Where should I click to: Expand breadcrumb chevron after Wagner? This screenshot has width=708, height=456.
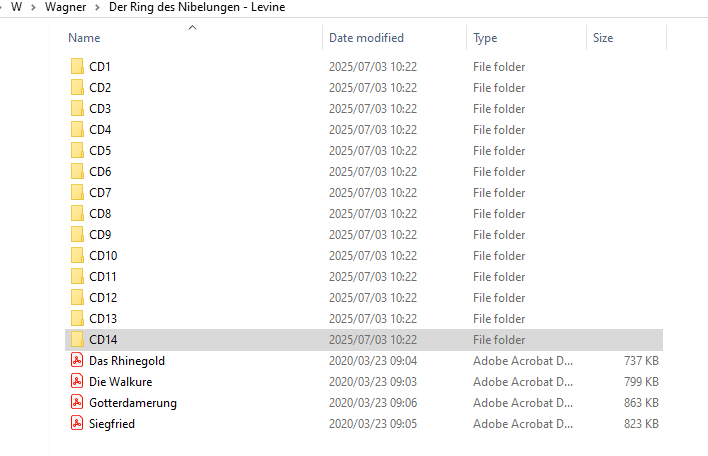coord(97,8)
